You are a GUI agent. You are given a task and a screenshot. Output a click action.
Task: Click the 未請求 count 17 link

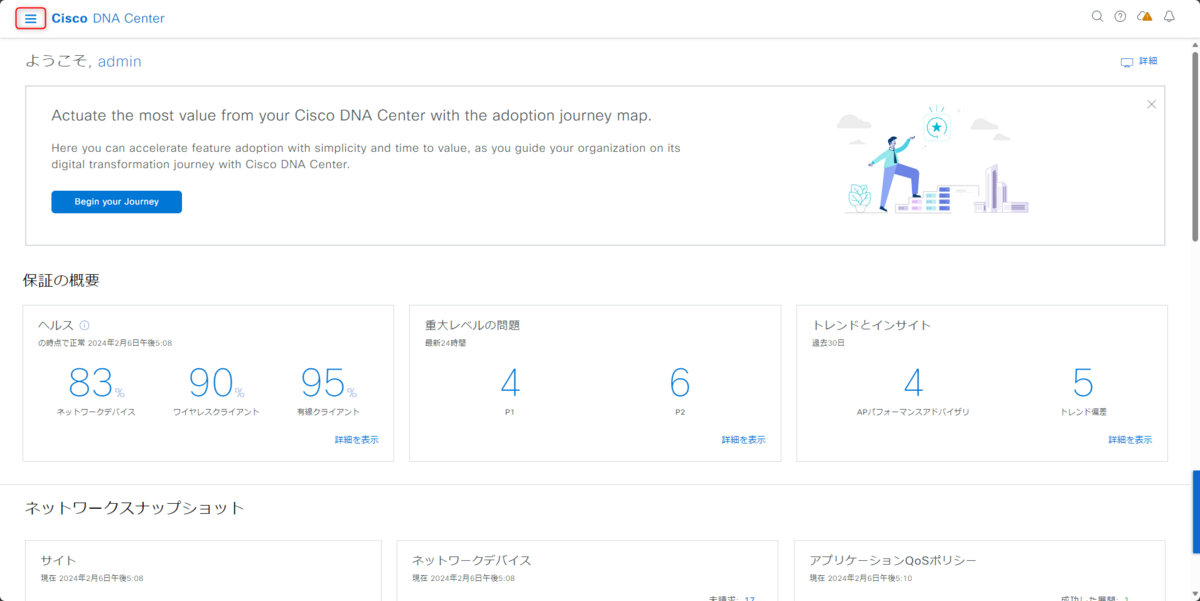[750, 598]
